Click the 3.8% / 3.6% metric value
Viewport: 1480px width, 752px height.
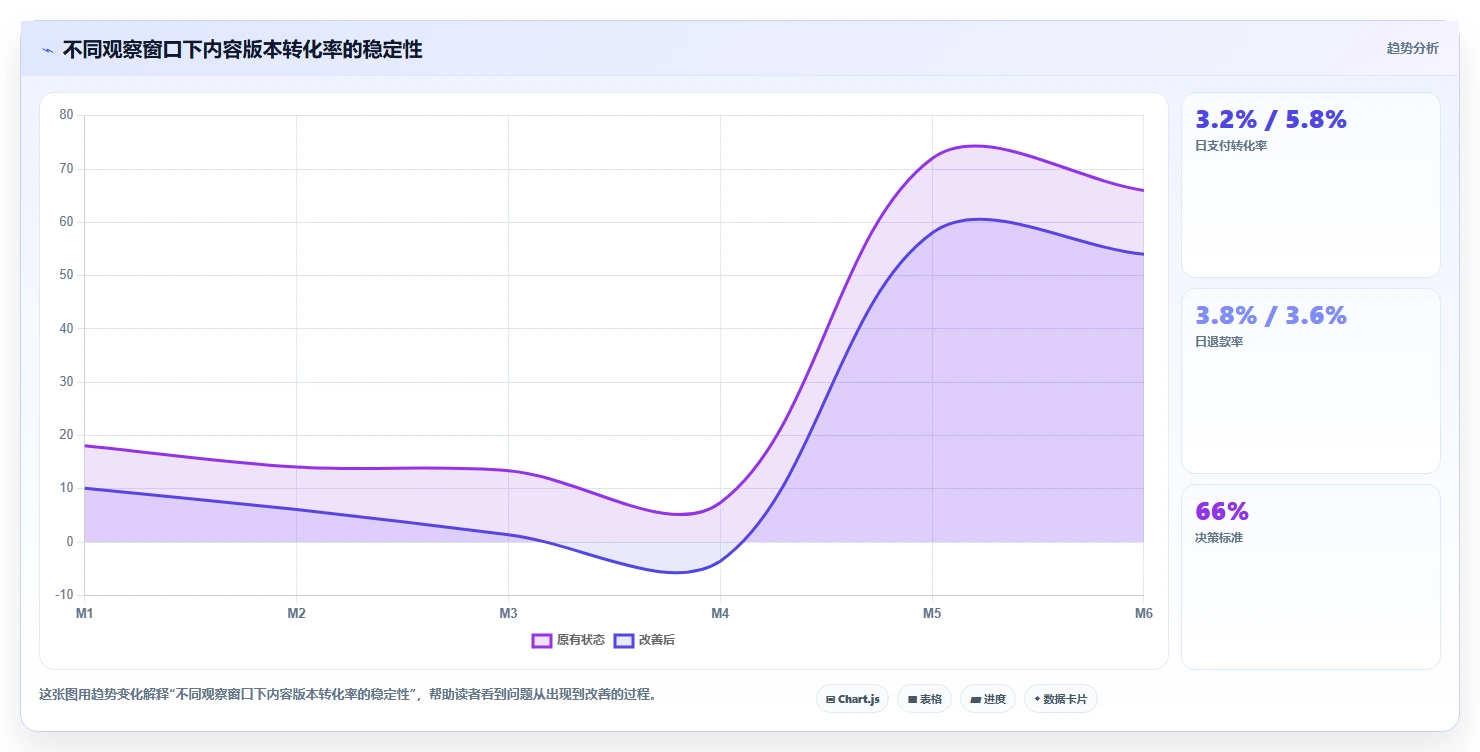[x=1271, y=316]
